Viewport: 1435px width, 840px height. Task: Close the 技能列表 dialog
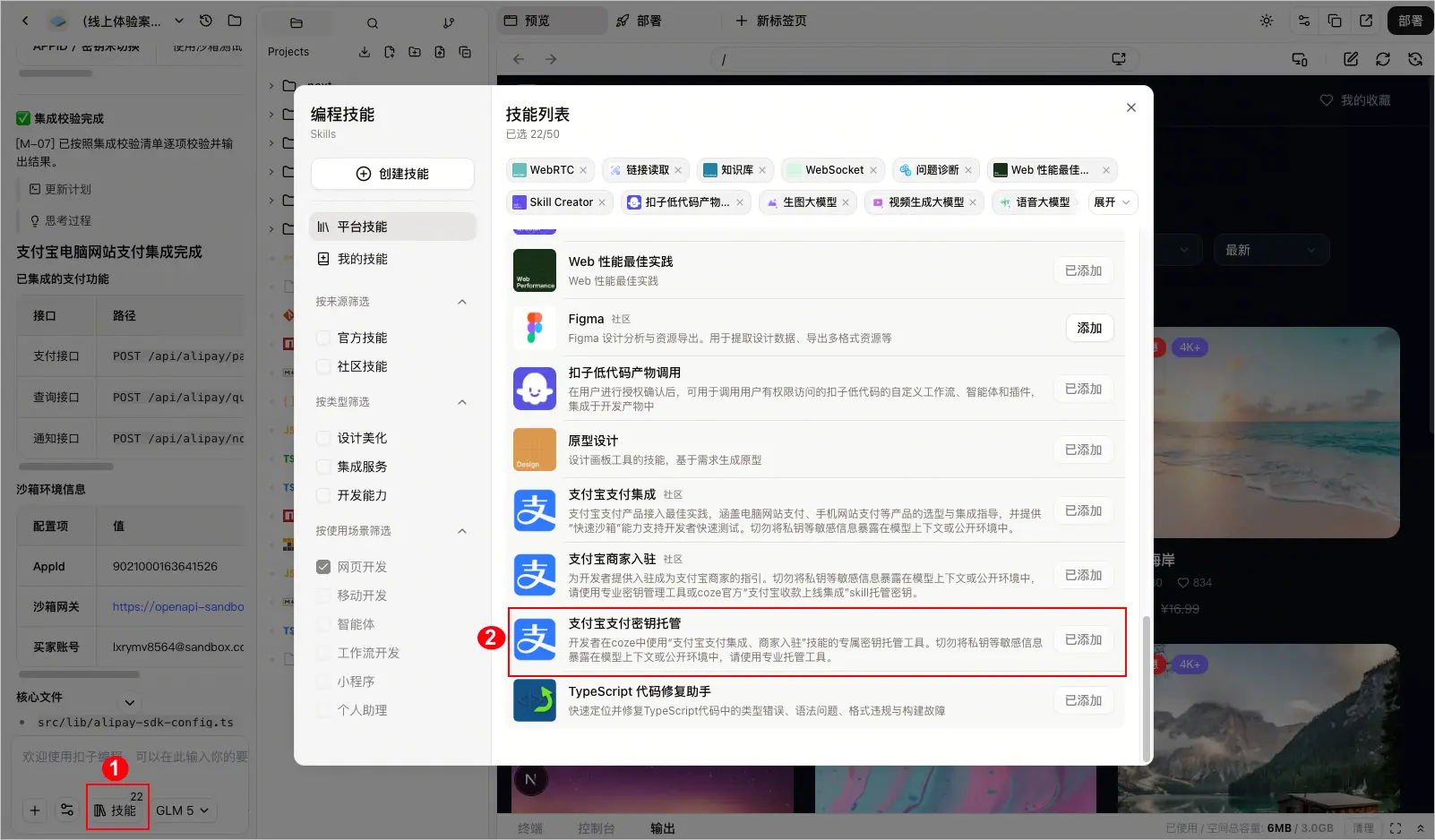pyautogui.click(x=1131, y=107)
